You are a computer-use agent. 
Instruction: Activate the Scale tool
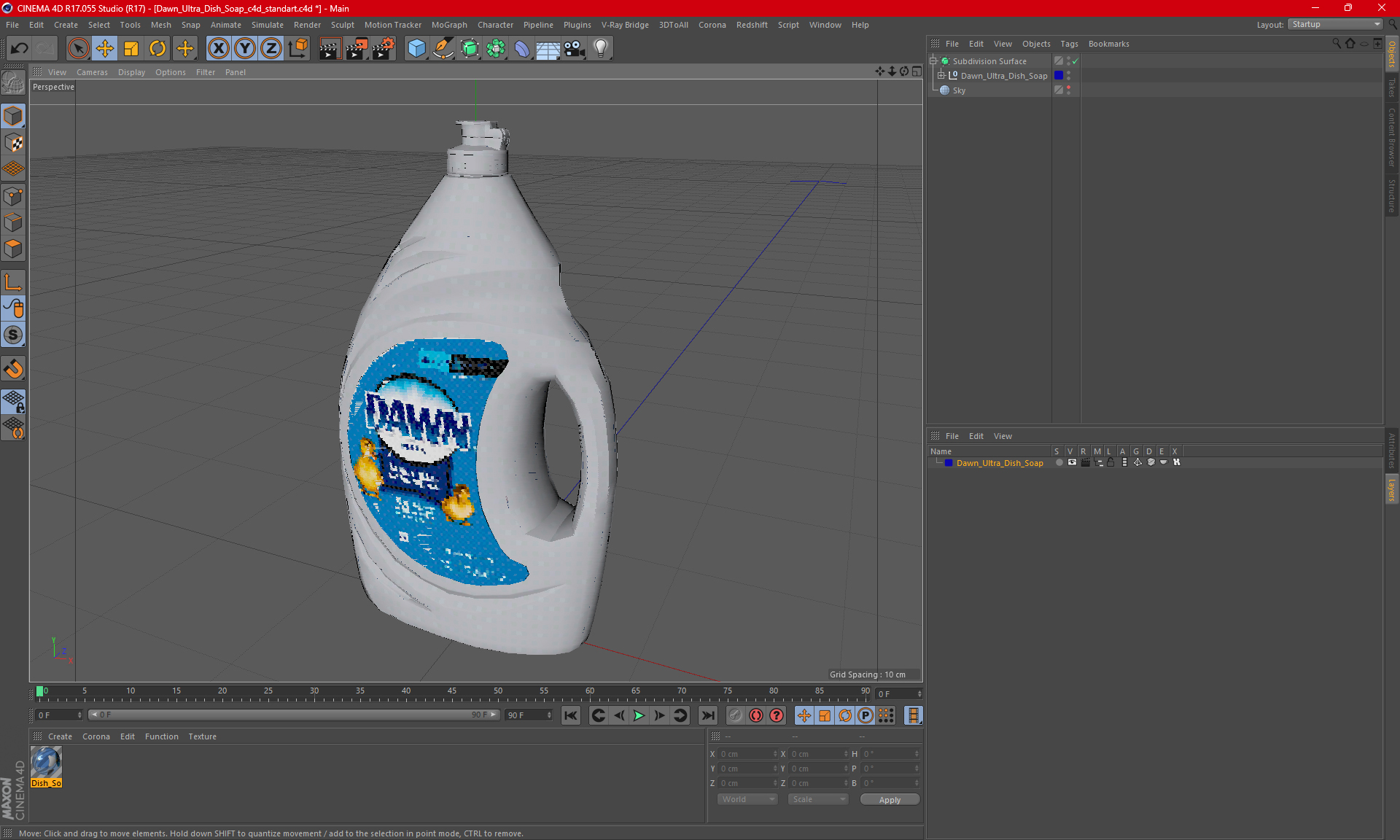click(x=131, y=49)
